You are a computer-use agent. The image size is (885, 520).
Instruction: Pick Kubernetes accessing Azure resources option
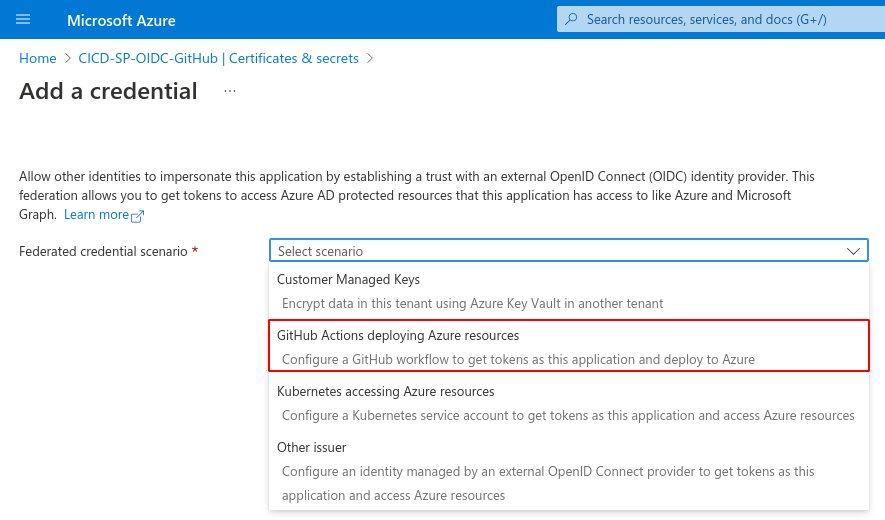click(x=569, y=403)
